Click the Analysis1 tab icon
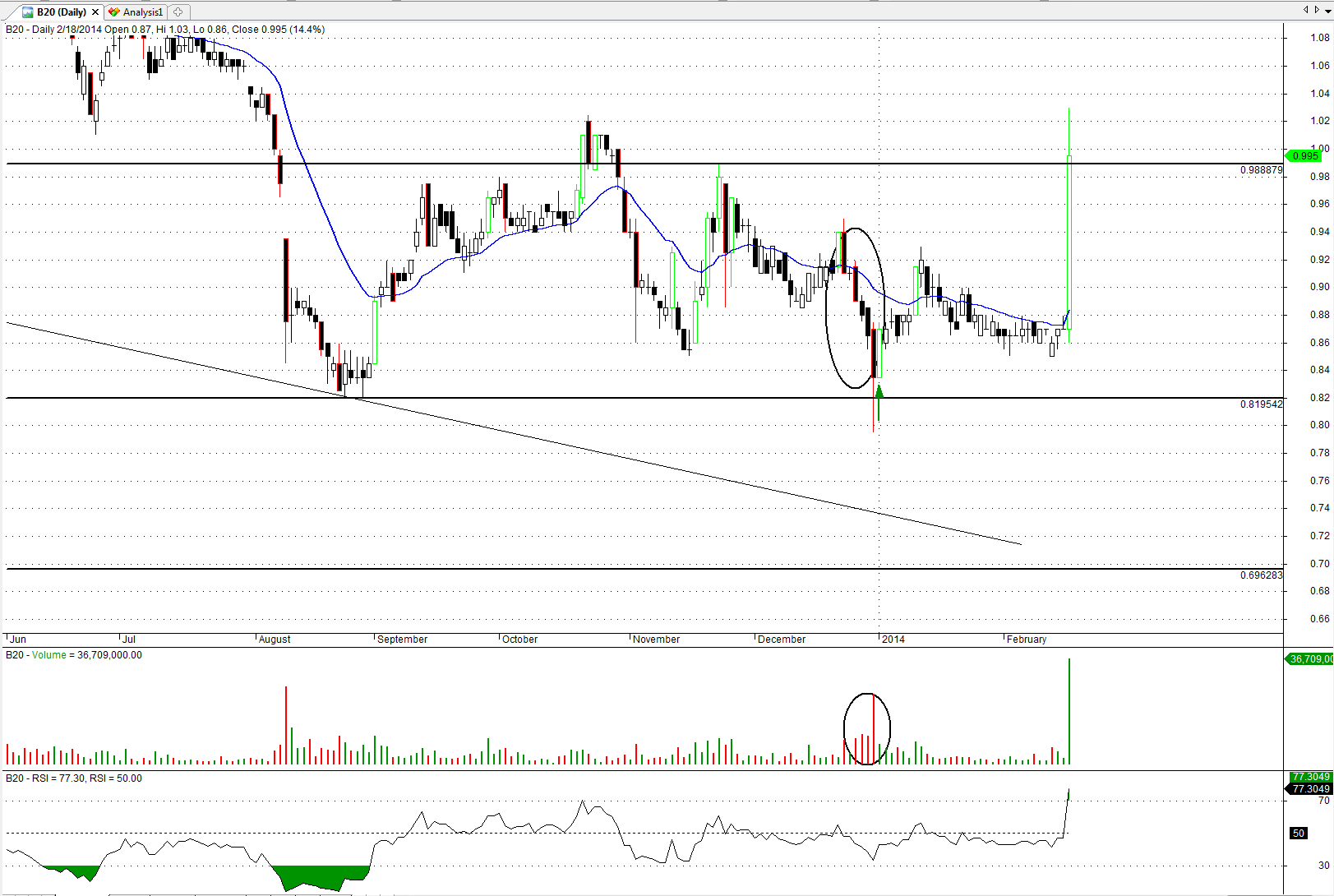Screen dimensions: 1334x896 point(114,12)
